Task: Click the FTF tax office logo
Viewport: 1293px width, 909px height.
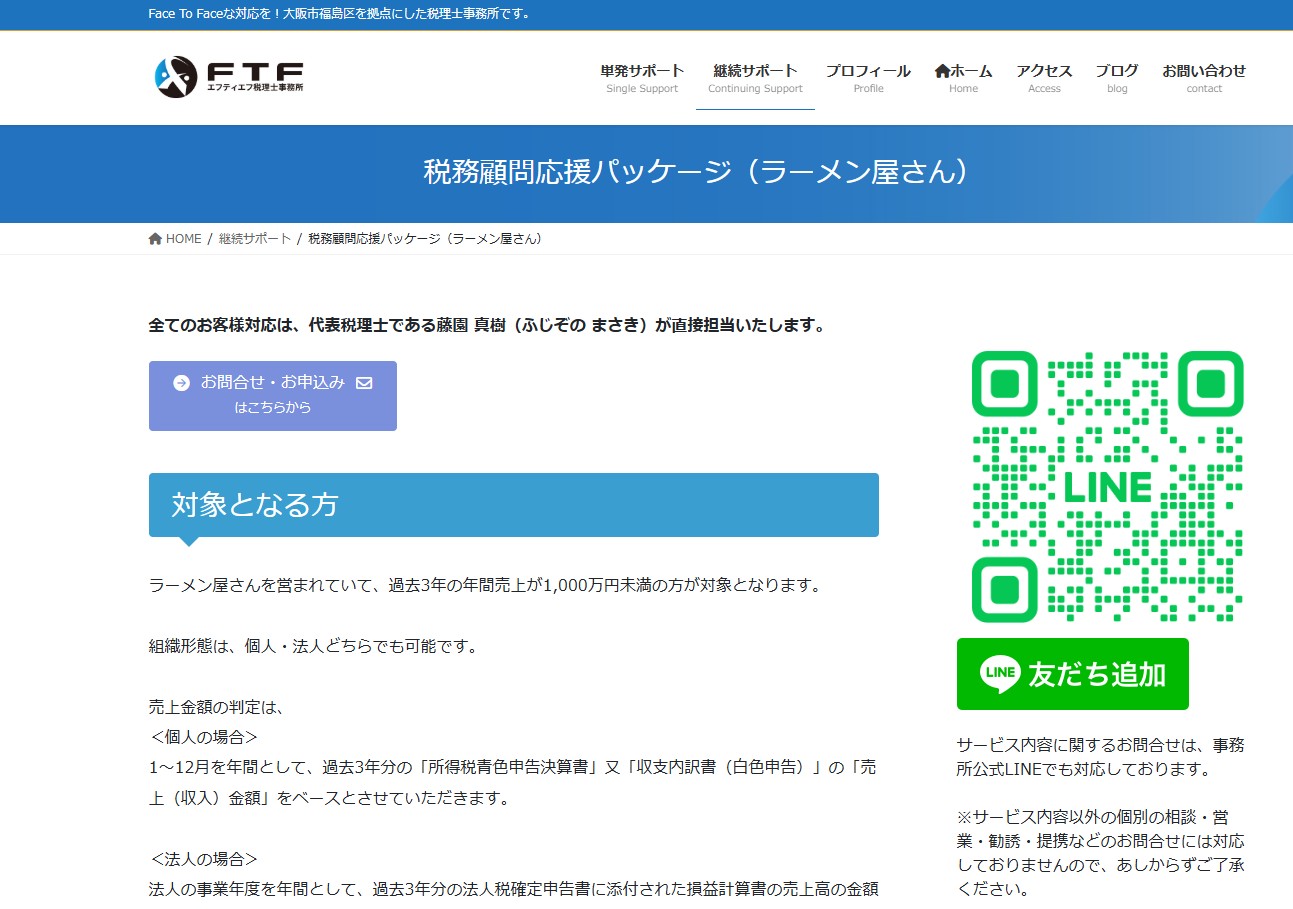Action: (229, 77)
